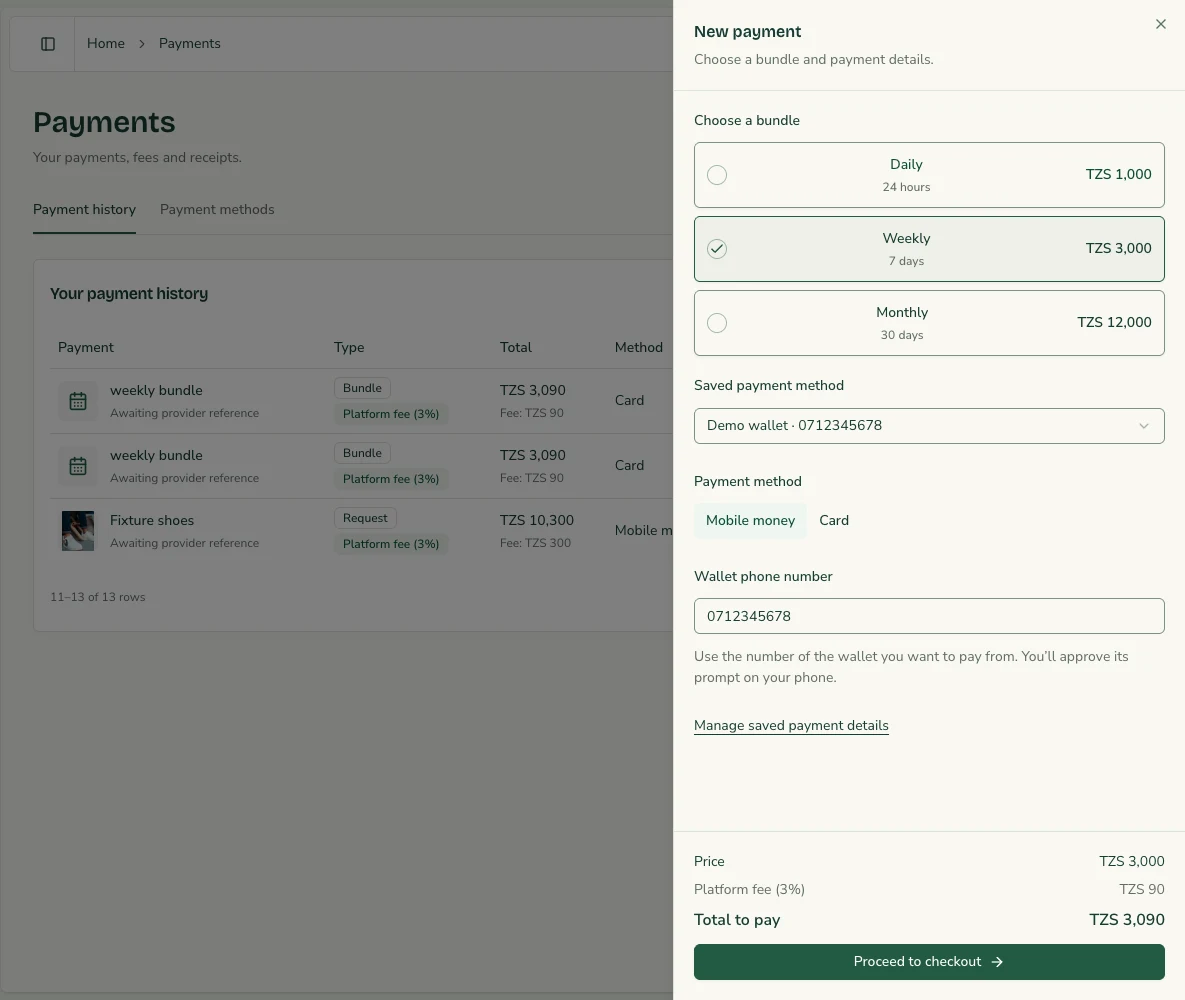Click the TZS 10,300 total cell
Screen dimensions: 1185x1000
537,520
